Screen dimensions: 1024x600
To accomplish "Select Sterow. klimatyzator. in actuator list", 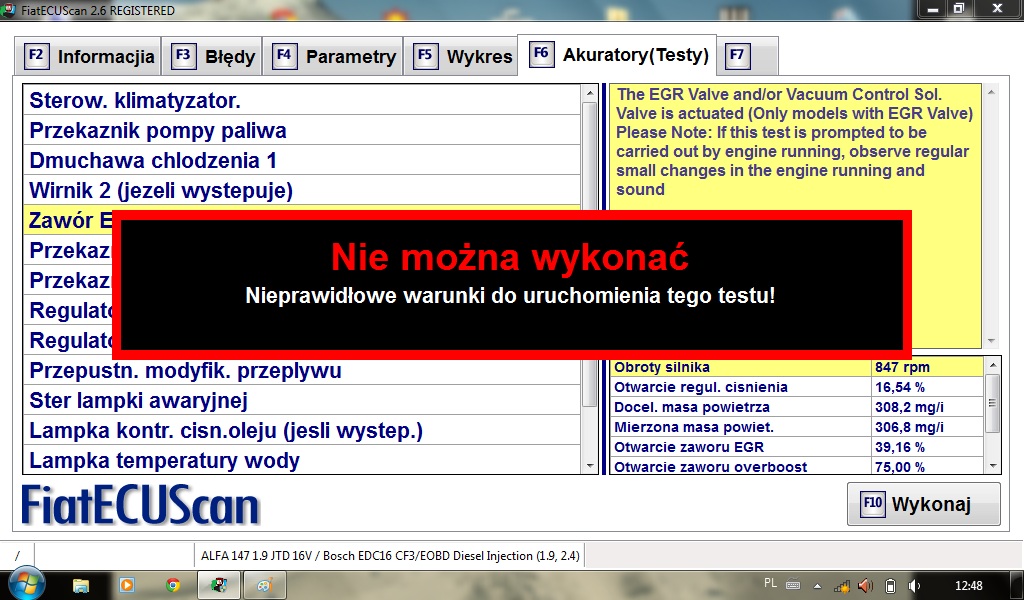I will [x=302, y=101].
